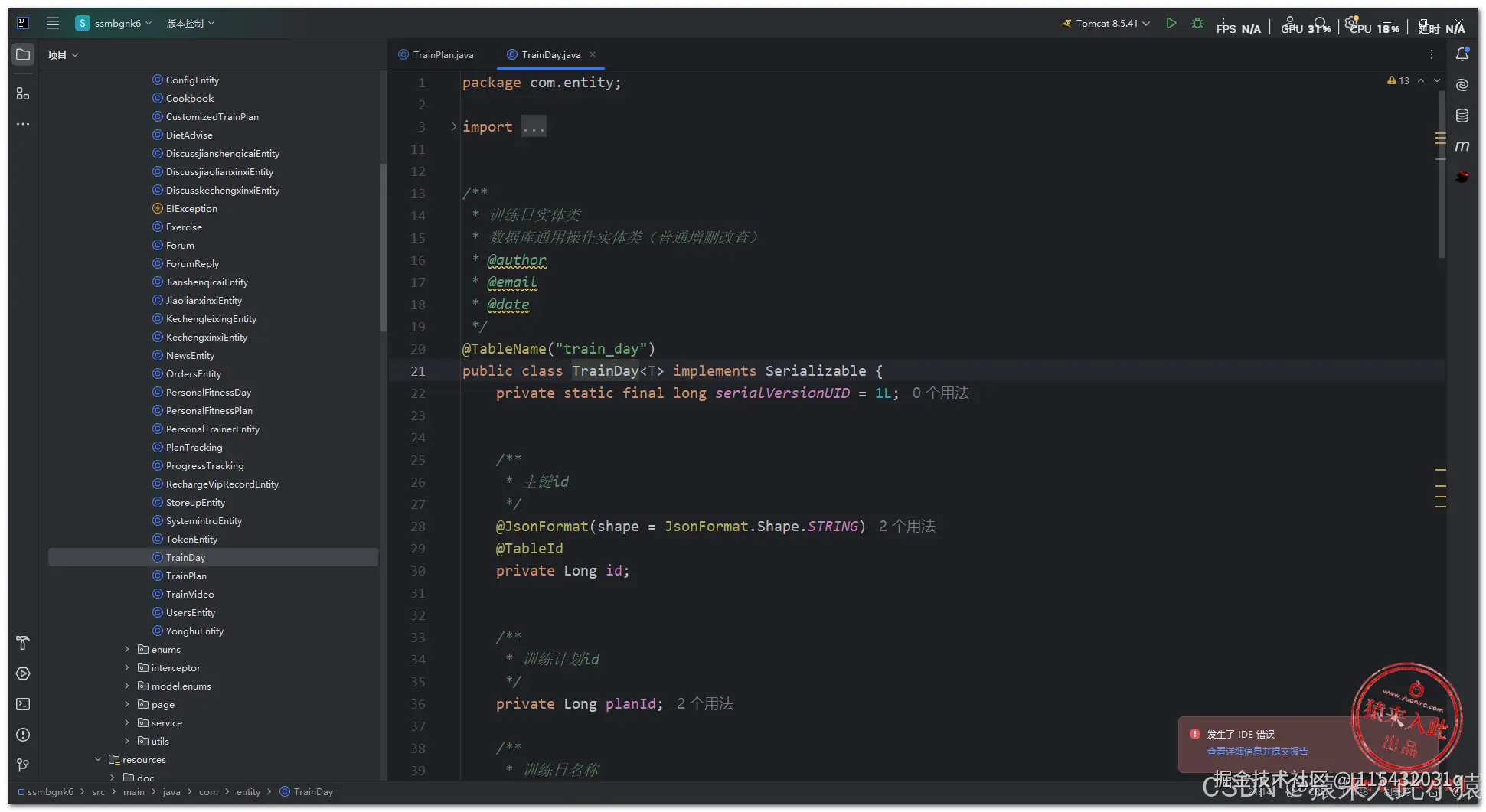The image size is (1486, 812).
Task: Collapse the resources folder
Action: click(x=98, y=759)
